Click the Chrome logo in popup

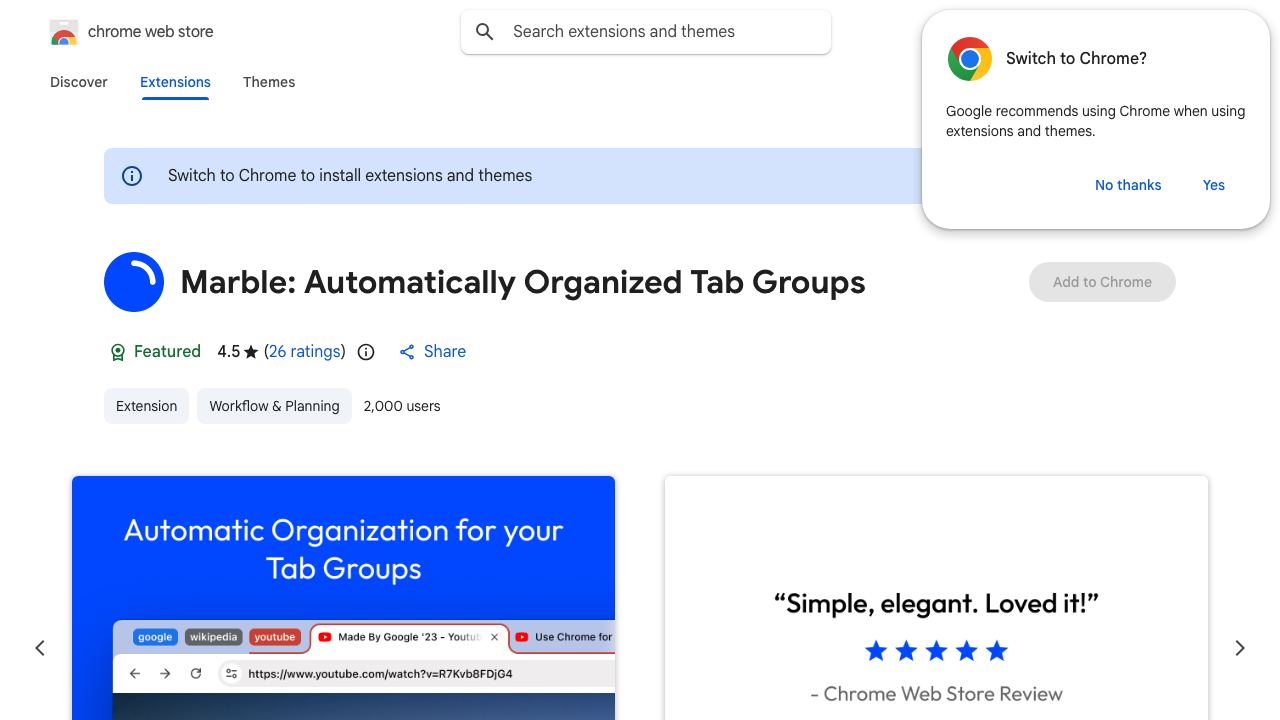tap(970, 59)
